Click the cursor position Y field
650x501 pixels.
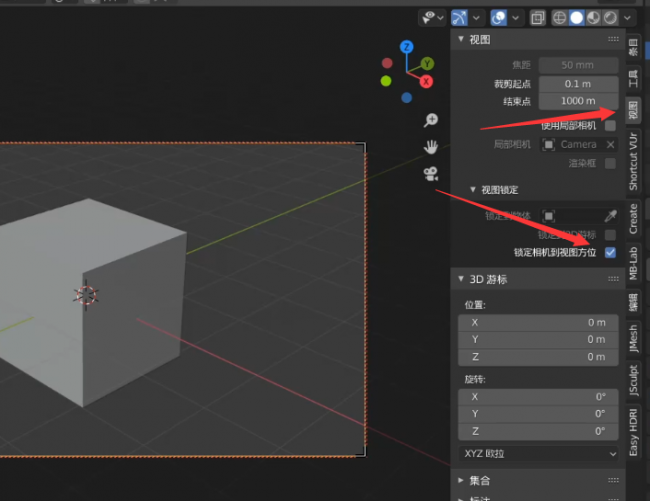[538, 339]
